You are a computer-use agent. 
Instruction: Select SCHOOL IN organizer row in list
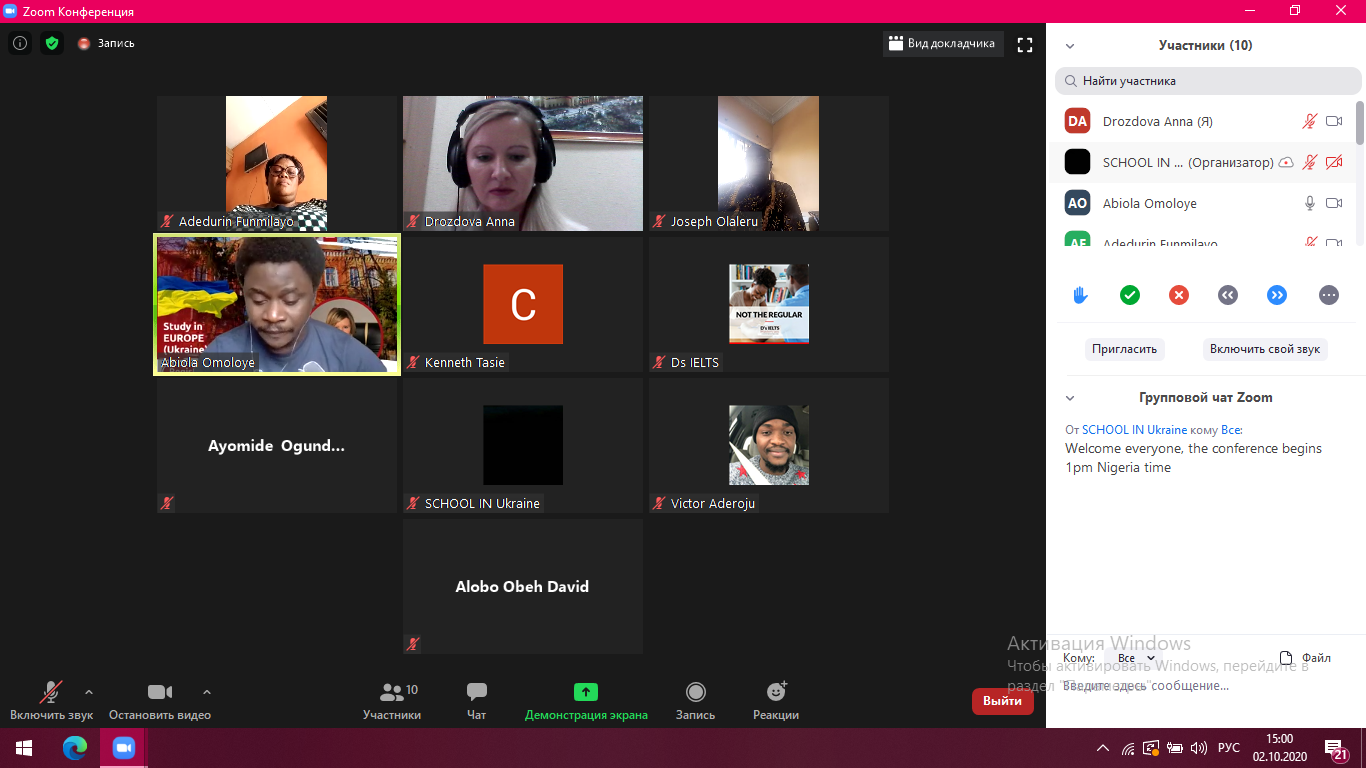(x=1205, y=162)
